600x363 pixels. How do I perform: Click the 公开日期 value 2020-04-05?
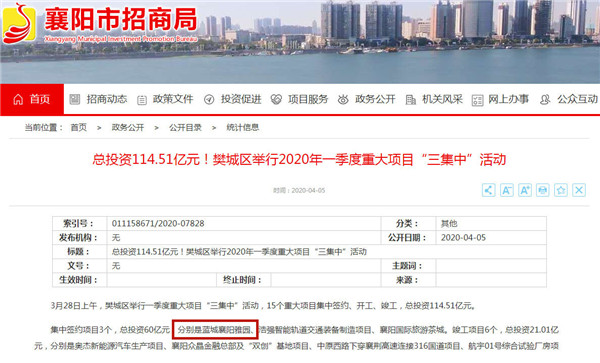tap(463, 238)
